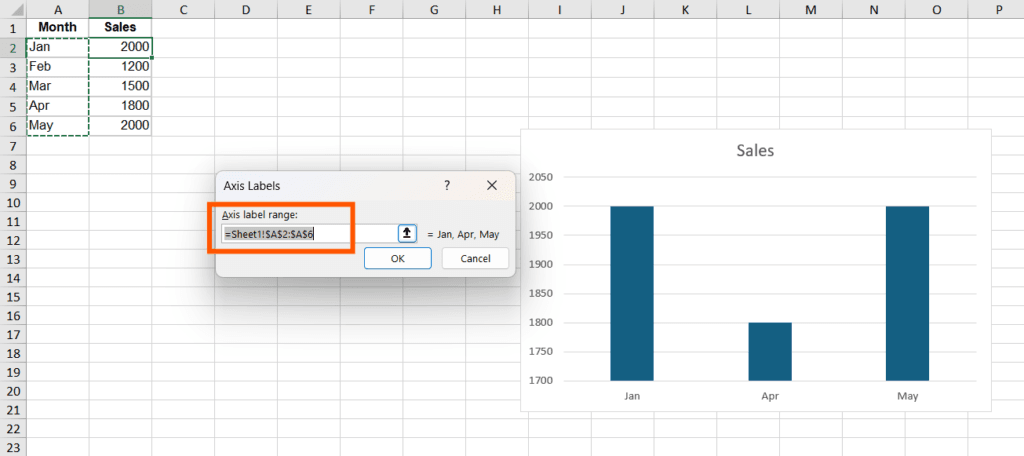This screenshot has width=1024, height=456.
Task: Select cell A1 containing Month
Action: 57,27
